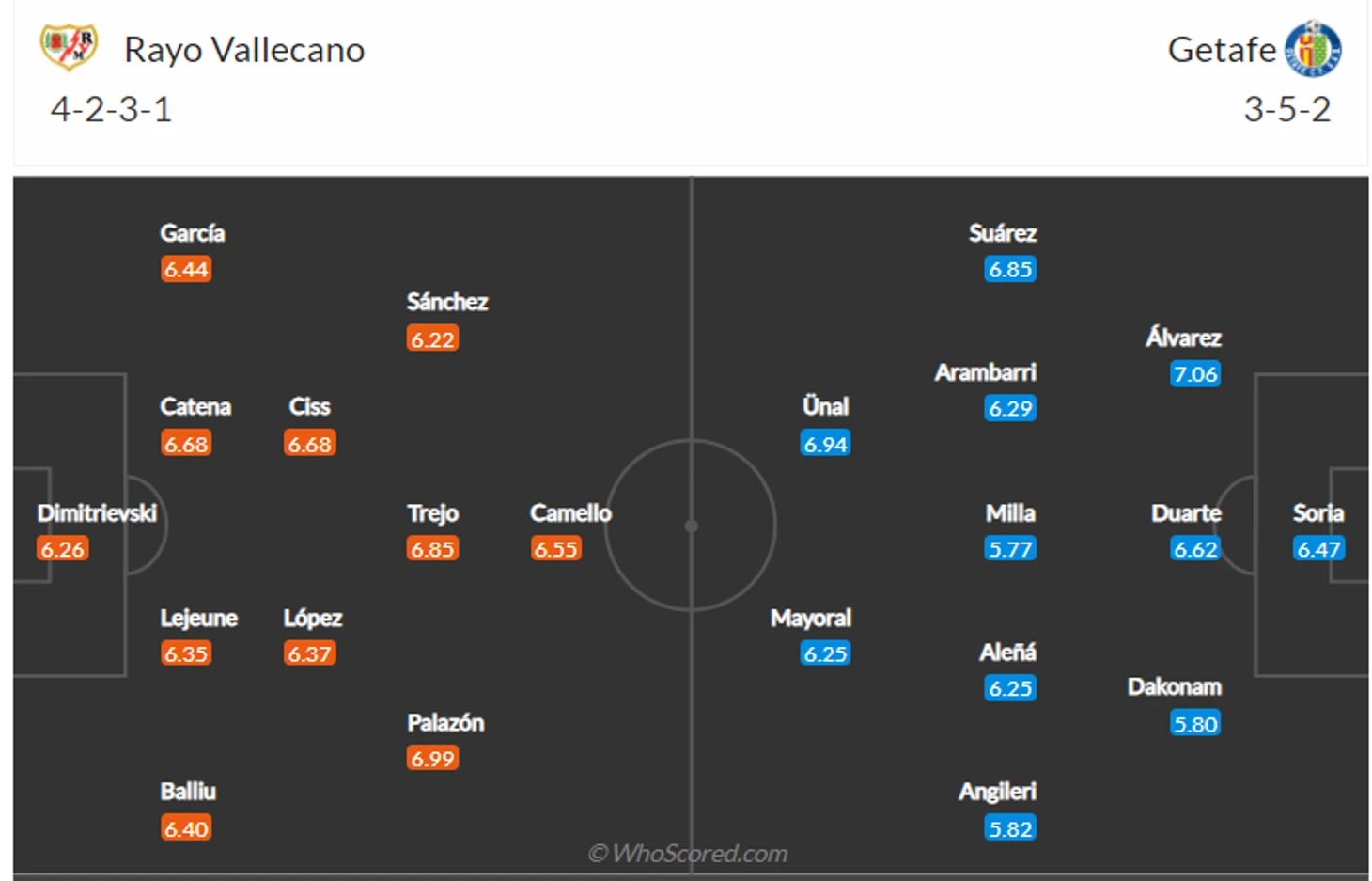This screenshot has width=1372, height=881.
Task: Select Trejo's 6.85 rating badge
Action: 432,549
